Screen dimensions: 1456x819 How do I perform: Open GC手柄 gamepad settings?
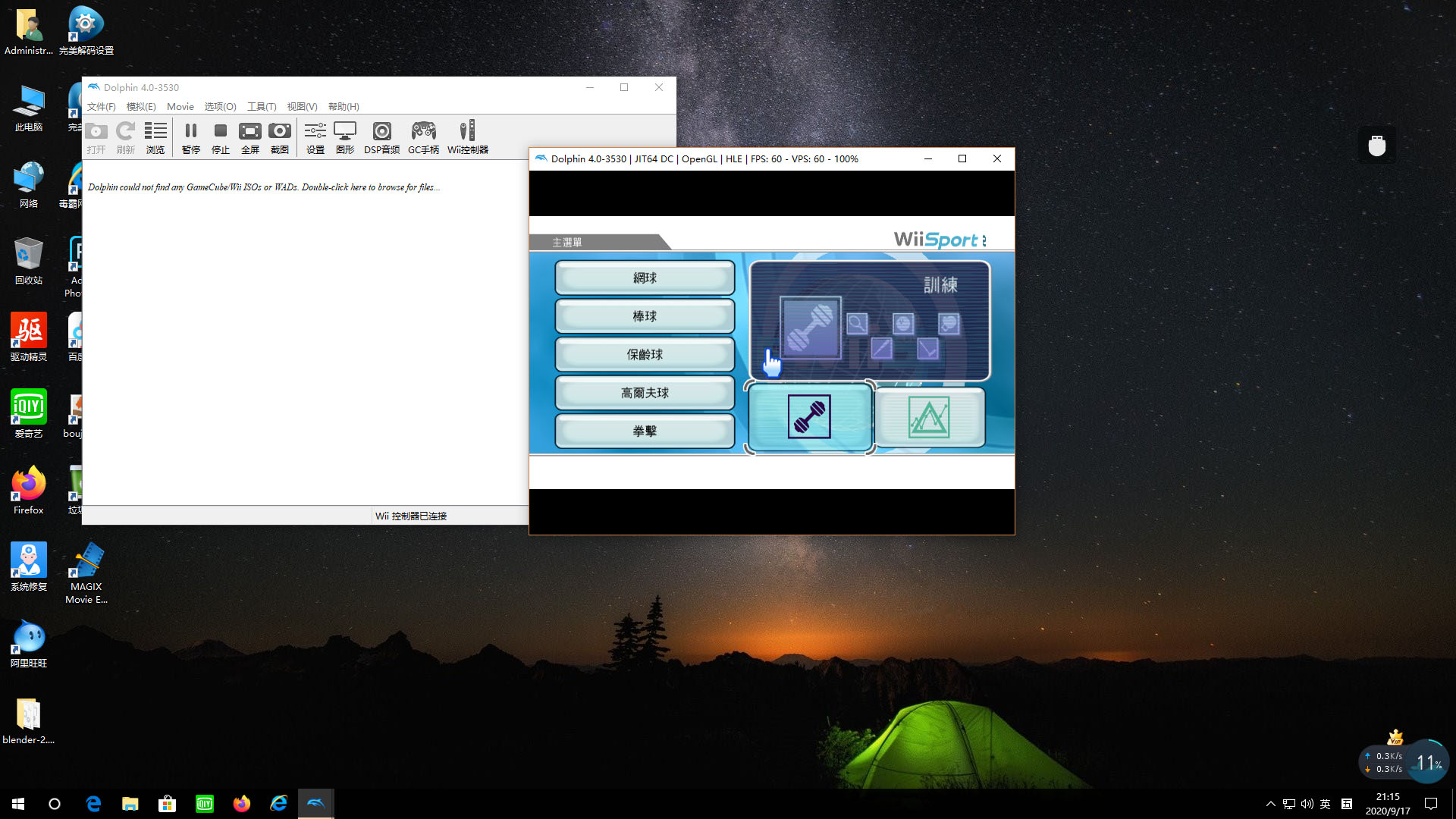(x=423, y=138)
